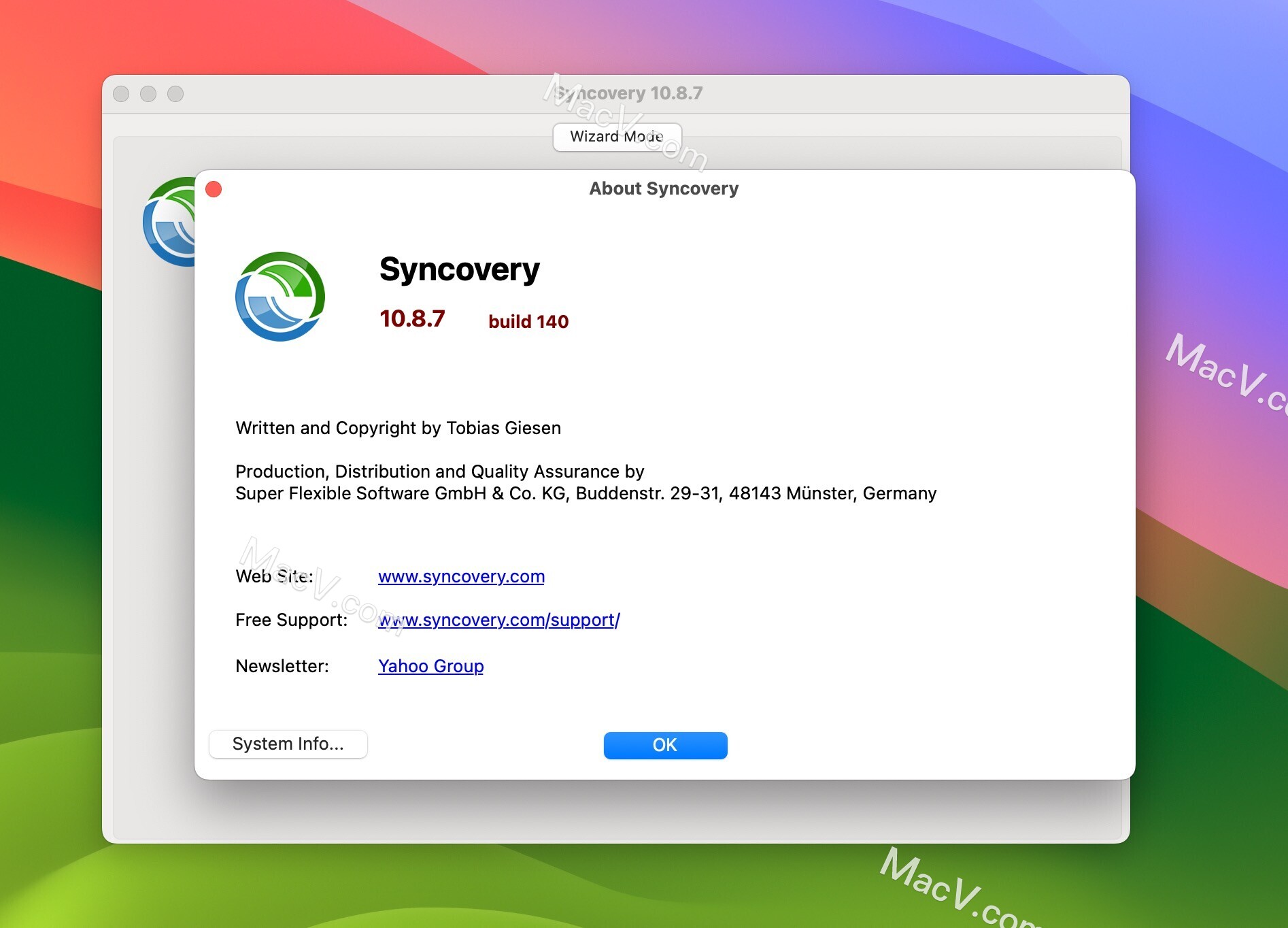
Task: Click the 'About Syncovery' dialog title
Action: pos(664,188)
